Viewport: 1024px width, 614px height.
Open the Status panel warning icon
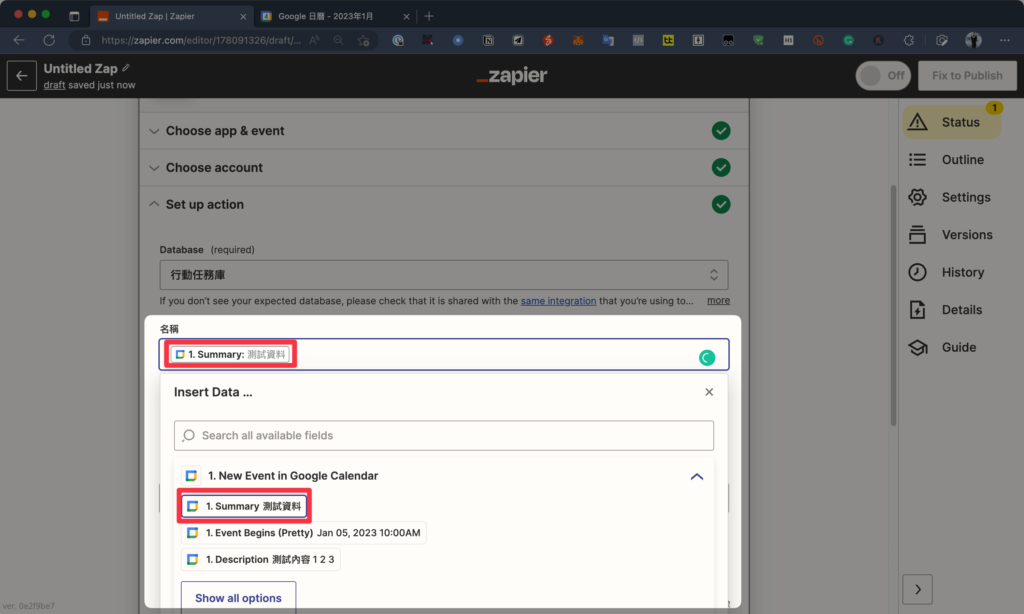[918, 122]
